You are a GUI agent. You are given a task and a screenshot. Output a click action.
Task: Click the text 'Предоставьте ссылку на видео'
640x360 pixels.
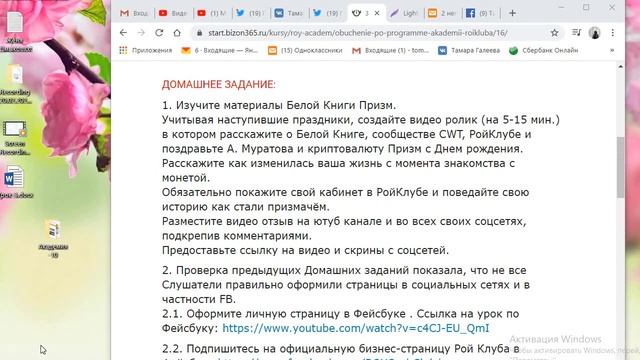(246, 250)
